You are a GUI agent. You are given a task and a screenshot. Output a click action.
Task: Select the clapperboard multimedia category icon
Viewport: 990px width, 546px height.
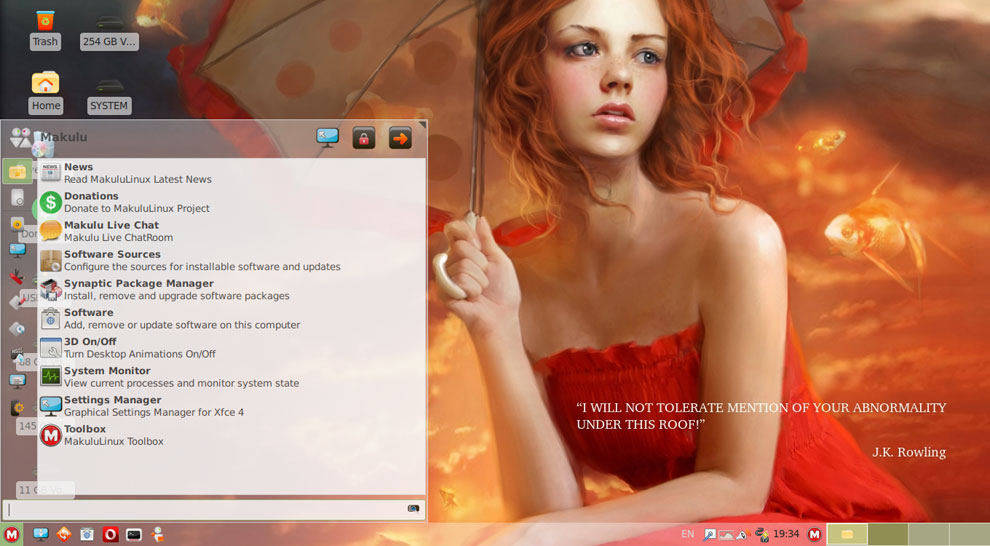tap(18, 355)
